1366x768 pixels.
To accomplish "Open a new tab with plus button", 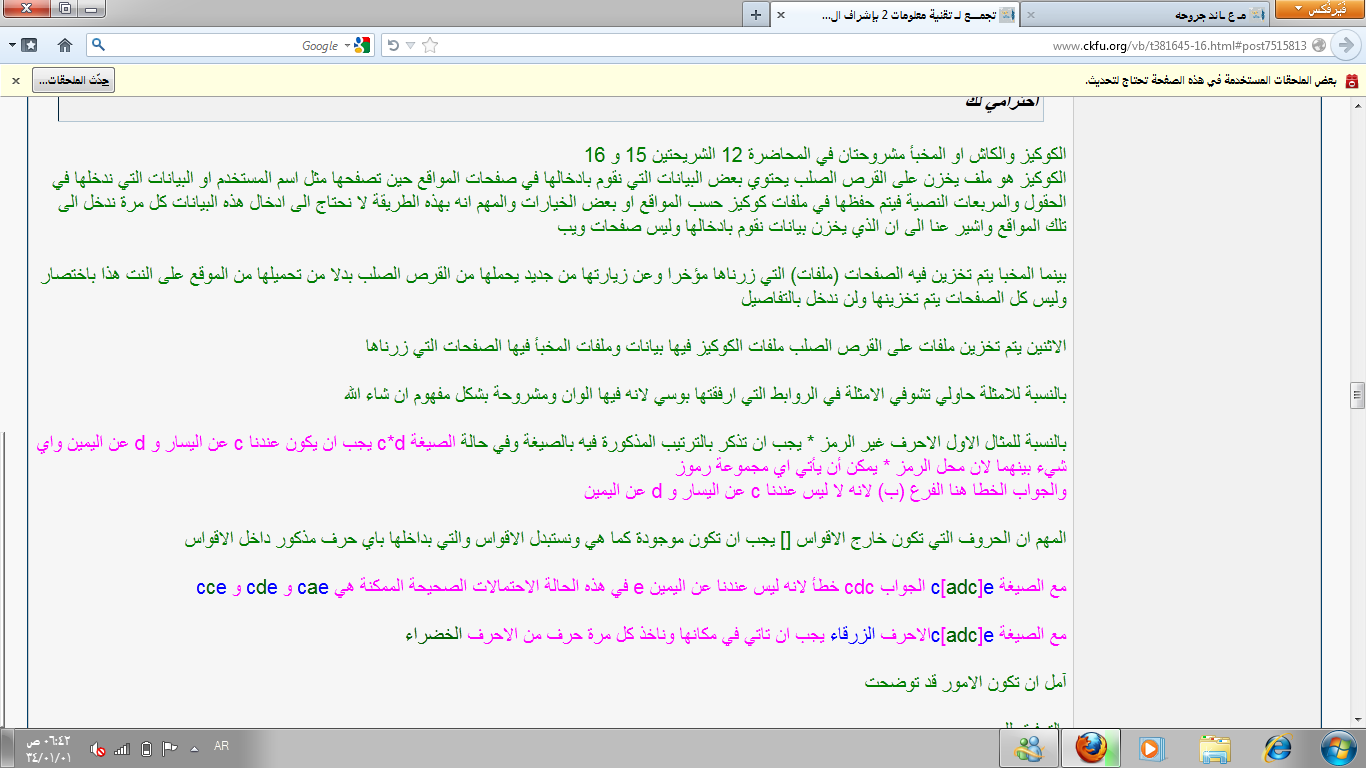I will (x=756, y=14).
